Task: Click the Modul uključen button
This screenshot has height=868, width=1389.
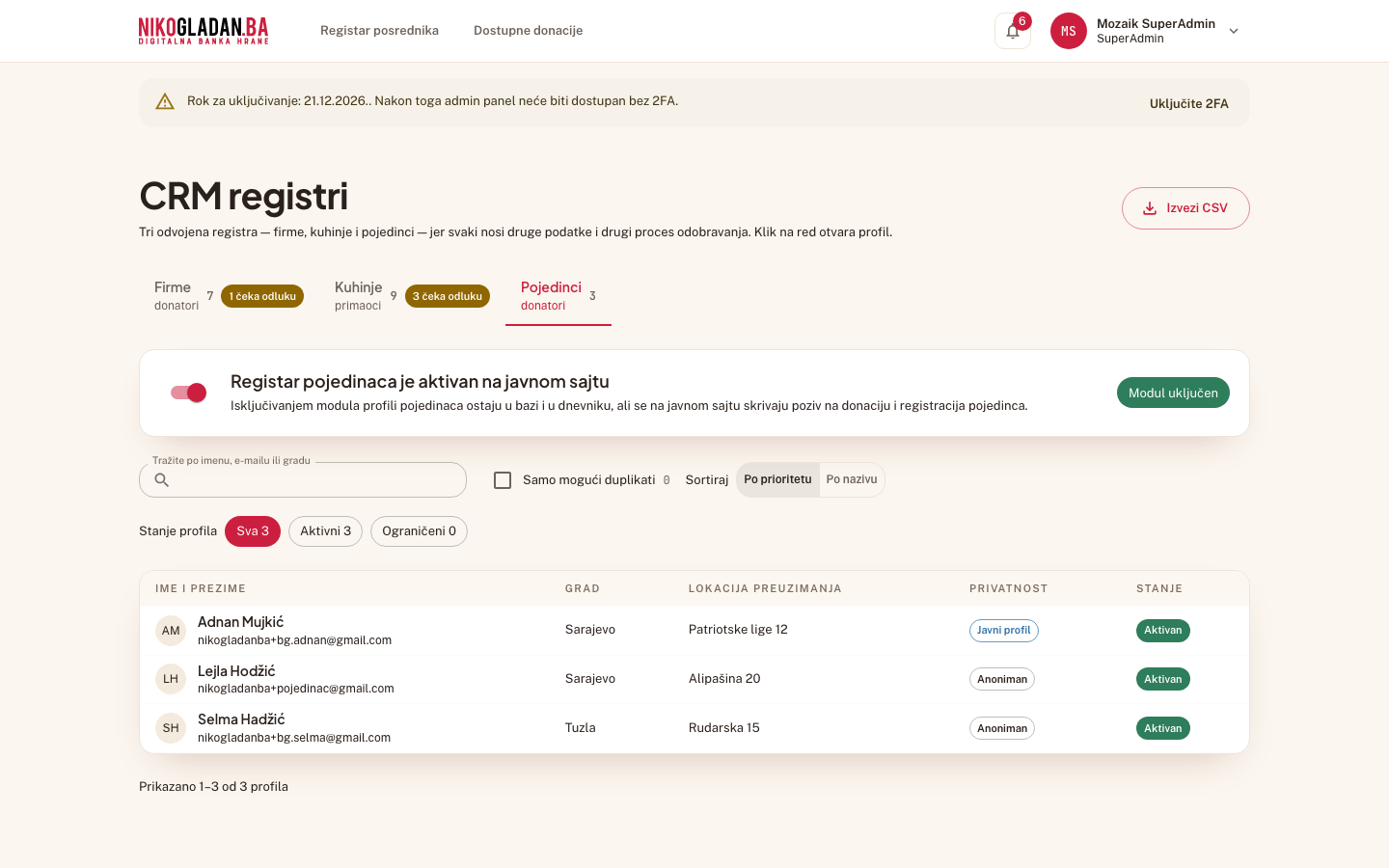Action: [x=1173, y=393]
